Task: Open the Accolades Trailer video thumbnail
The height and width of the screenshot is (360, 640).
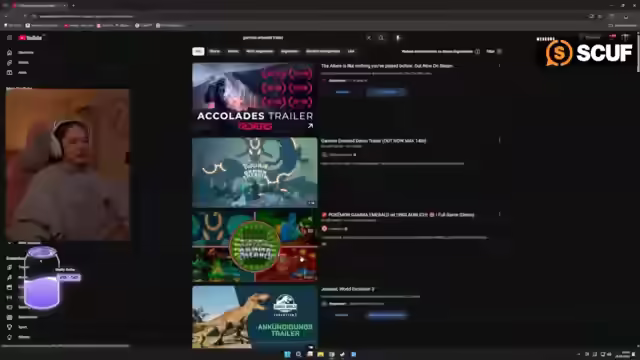Action: [255, 98]
